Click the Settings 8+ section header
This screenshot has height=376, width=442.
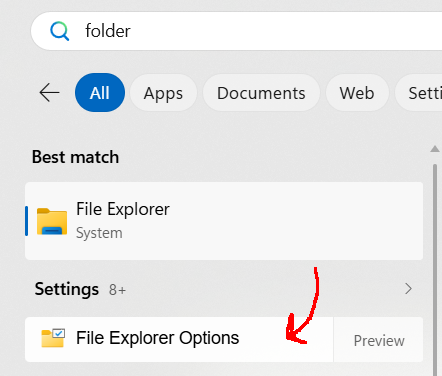(x=80, y=289)
